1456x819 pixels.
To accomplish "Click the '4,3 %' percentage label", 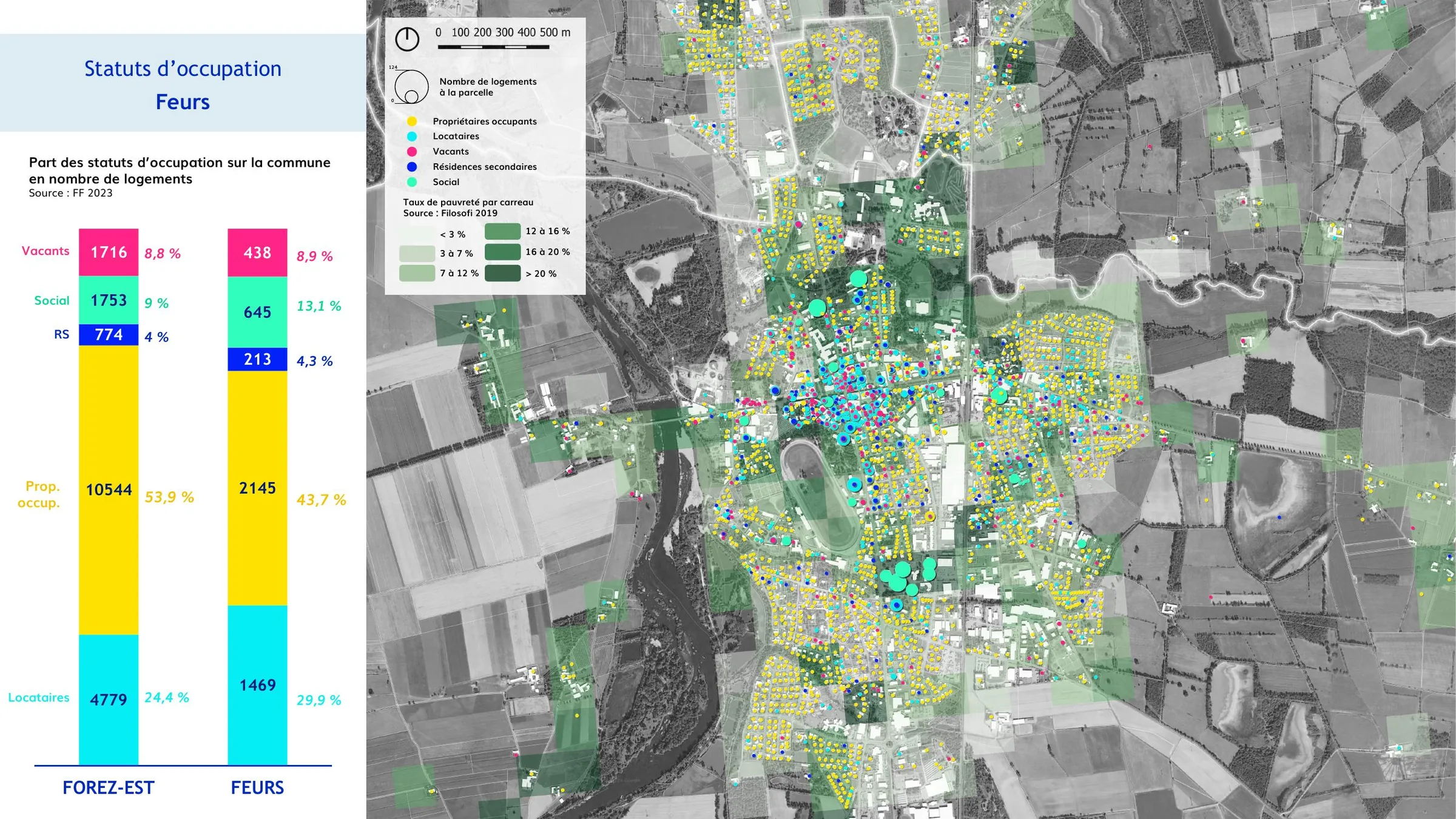I will (x=315, y=362).
